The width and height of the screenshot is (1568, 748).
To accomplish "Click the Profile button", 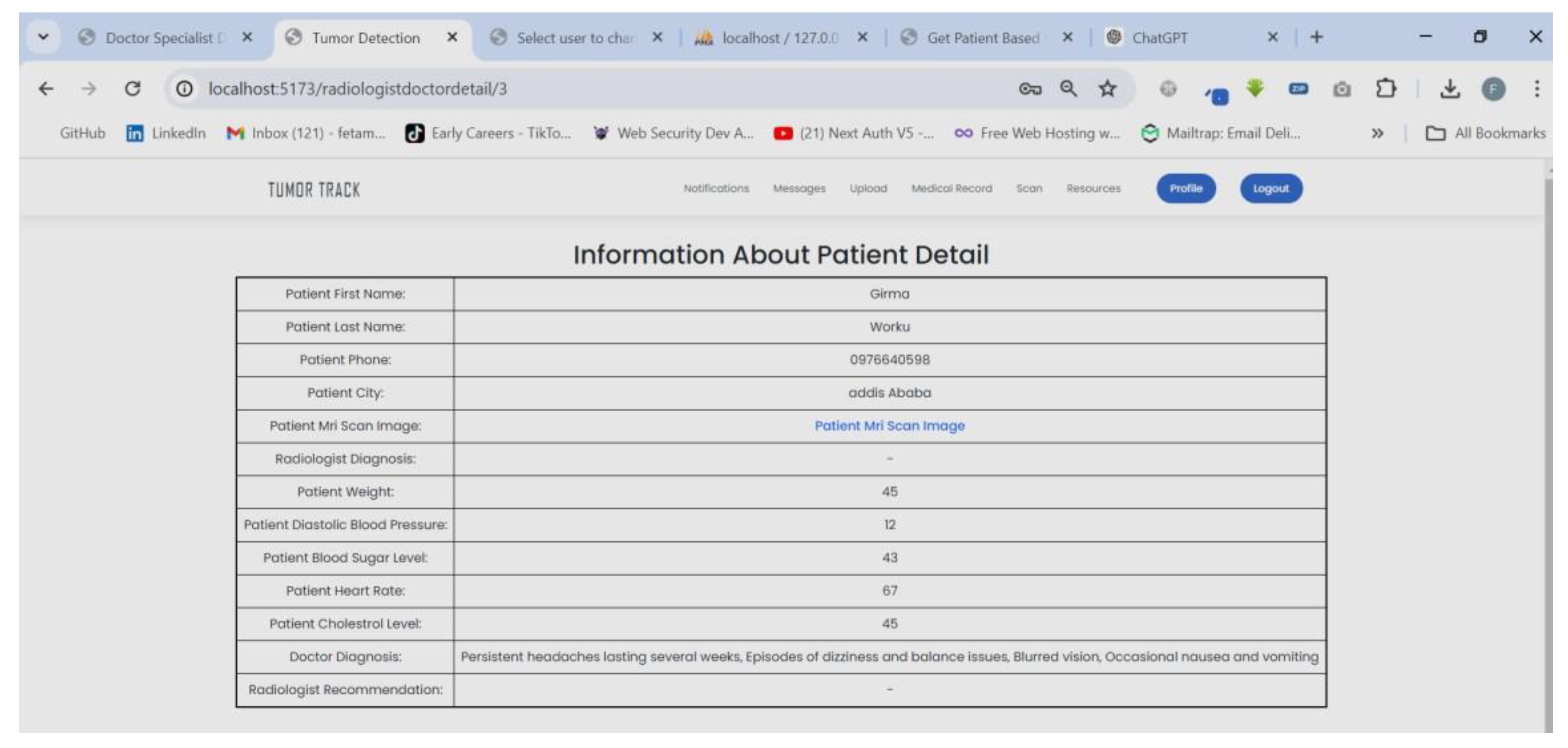I will point(1185,188).
